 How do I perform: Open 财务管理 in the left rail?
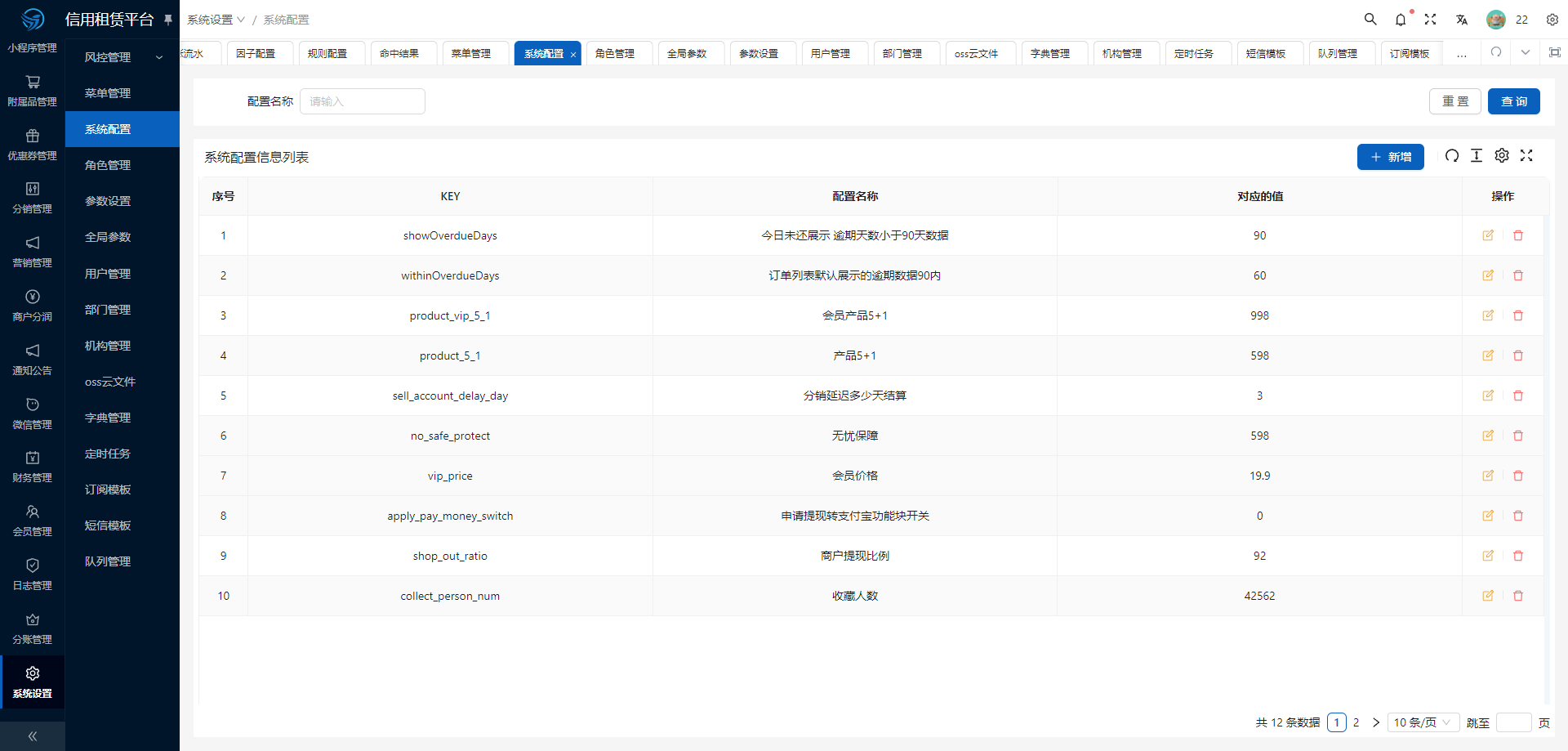pos(33,467)
